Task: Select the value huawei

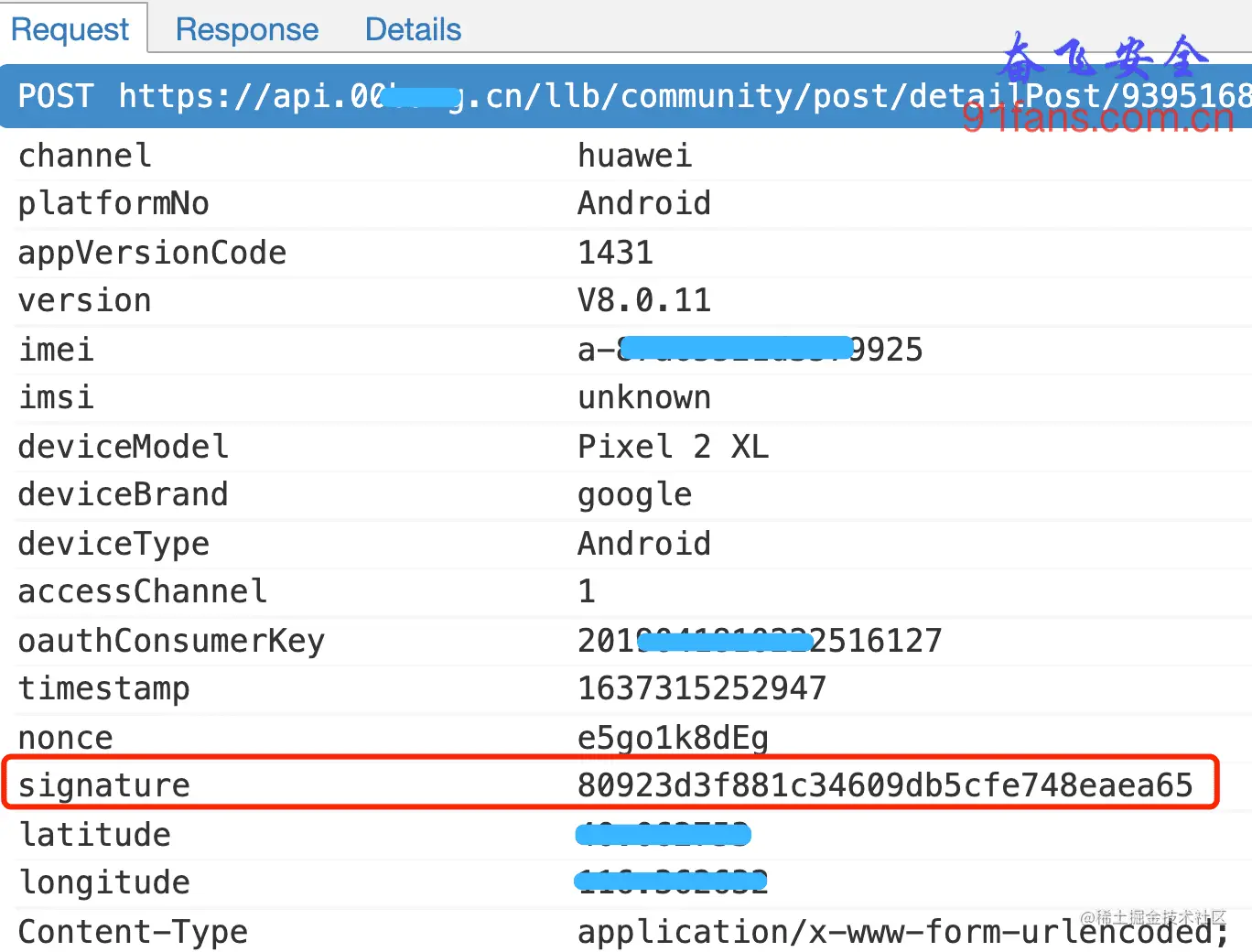Action: pyautogui.click(x=634, y=156)
